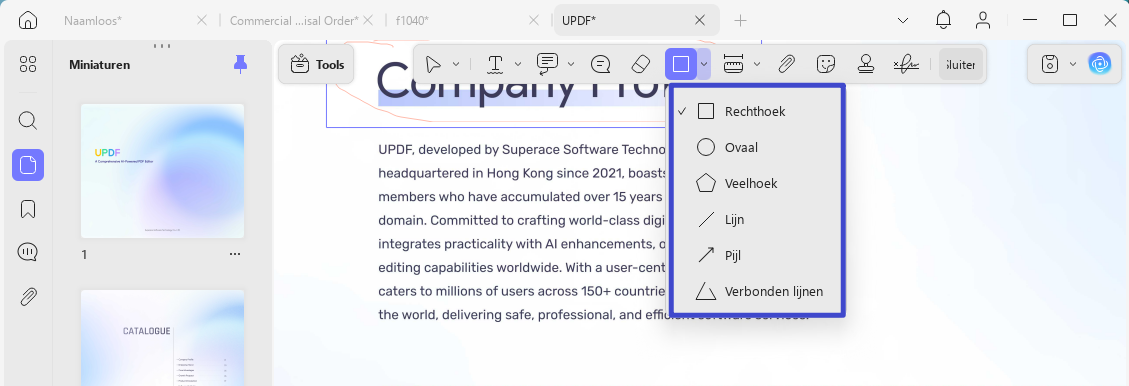Expand the text markup dropdown arrow
1129x386 pixels.
[x=518, y=65]
